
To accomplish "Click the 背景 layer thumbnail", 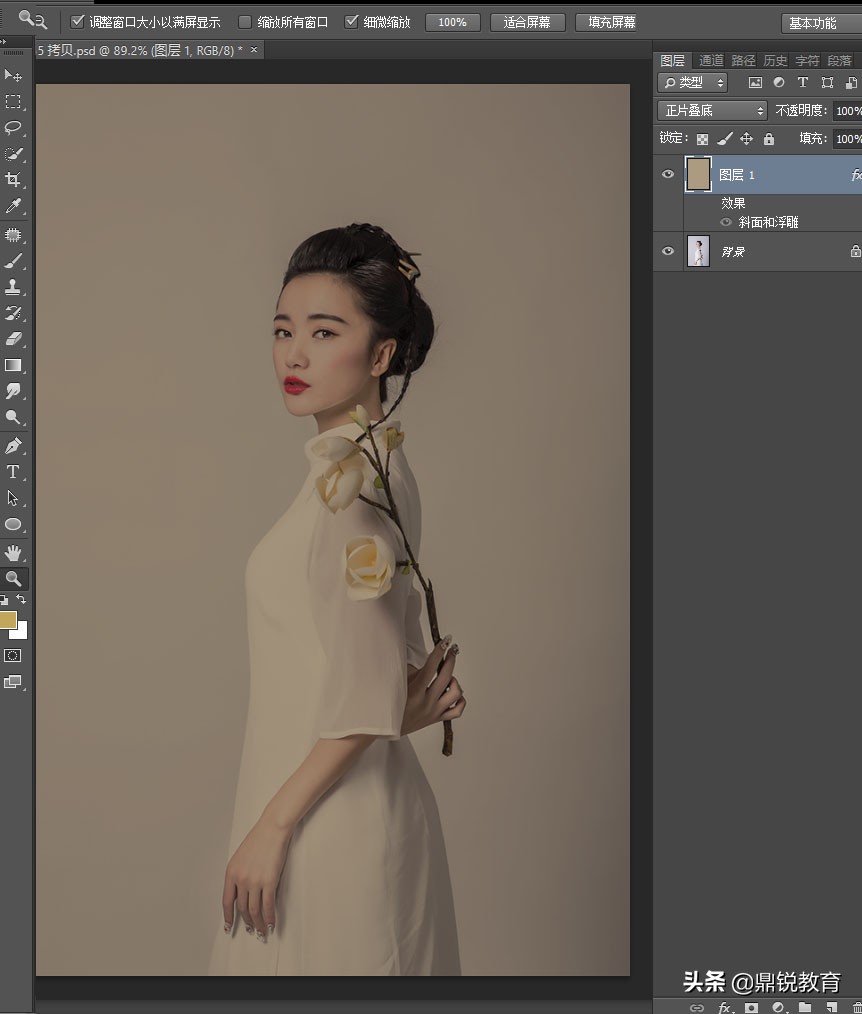I will (697, 251).
